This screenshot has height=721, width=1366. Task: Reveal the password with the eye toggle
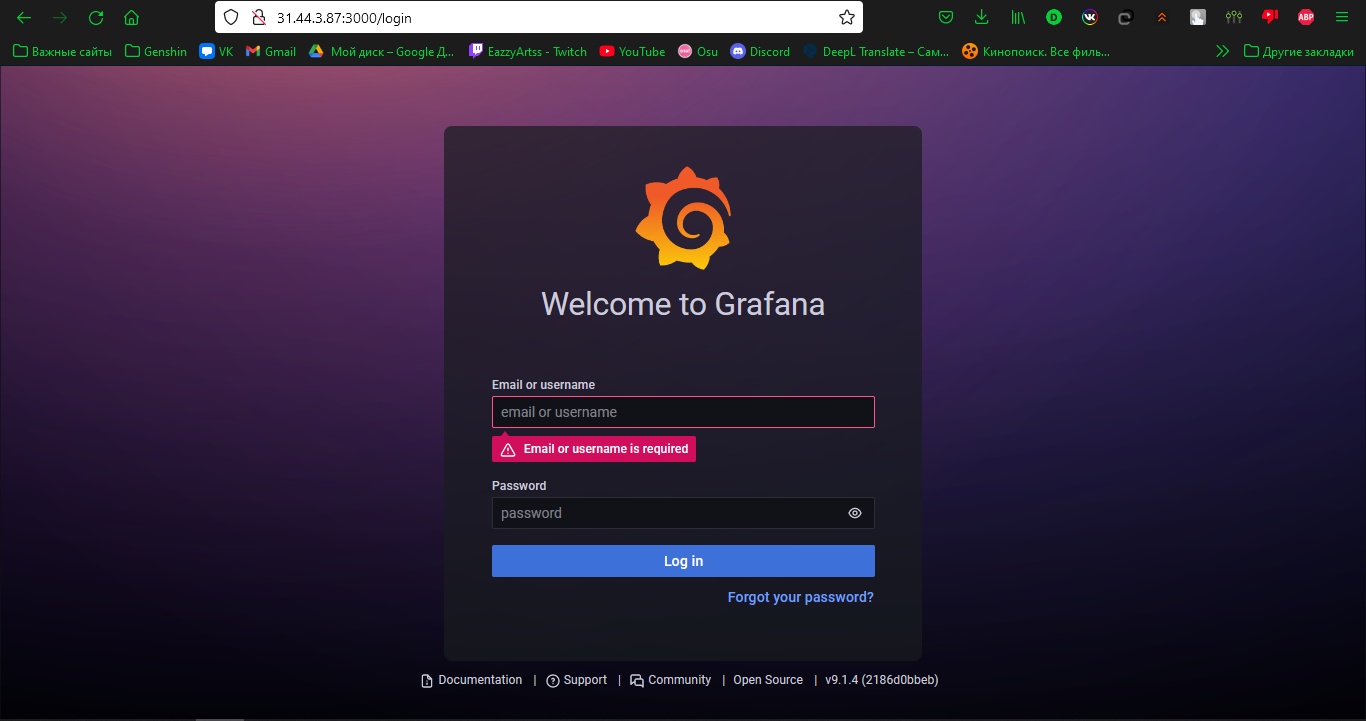click(x=854, y=512)
